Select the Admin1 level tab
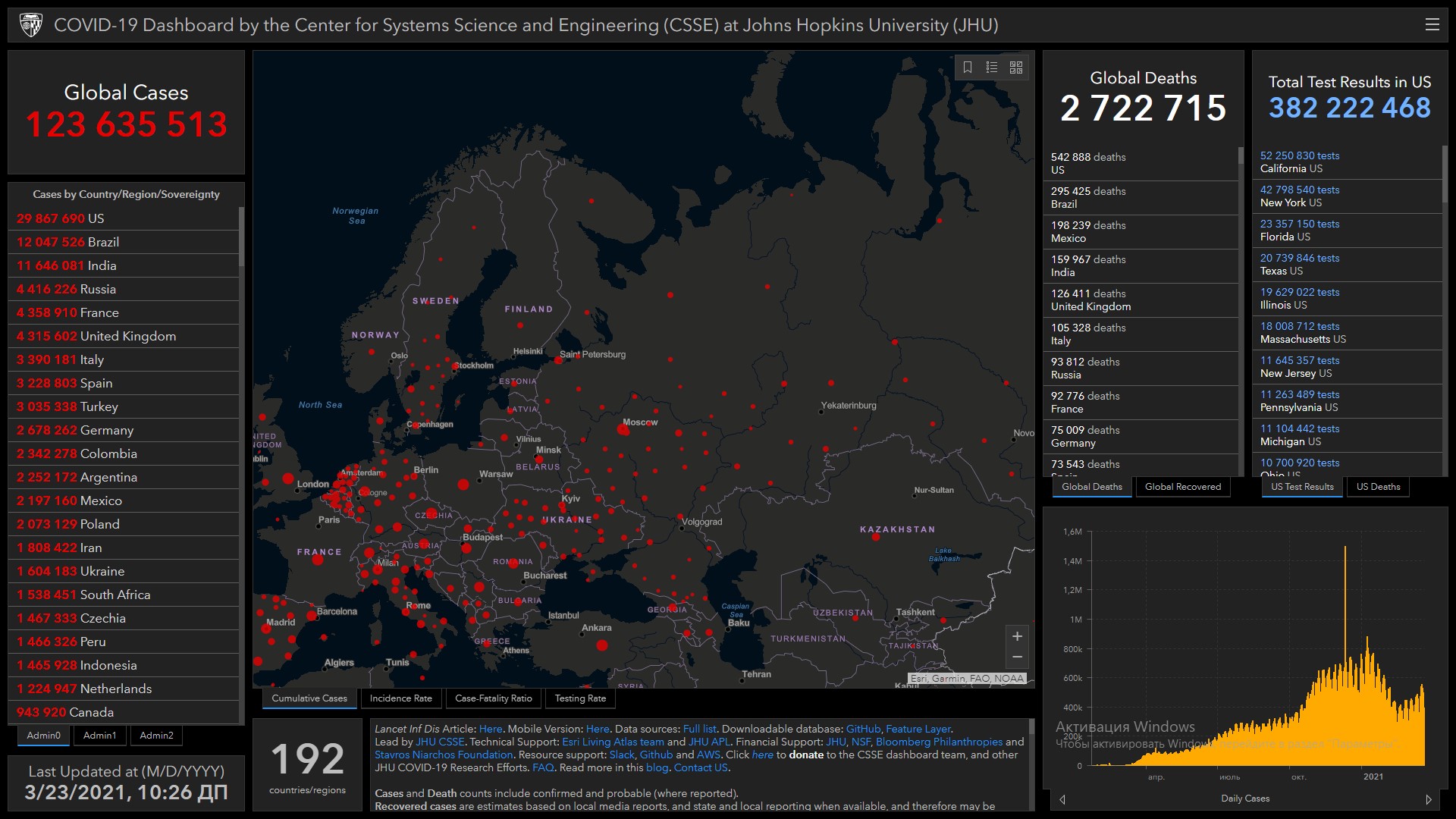The width and height of the screenshot is (1456, 819). (99, 736)
